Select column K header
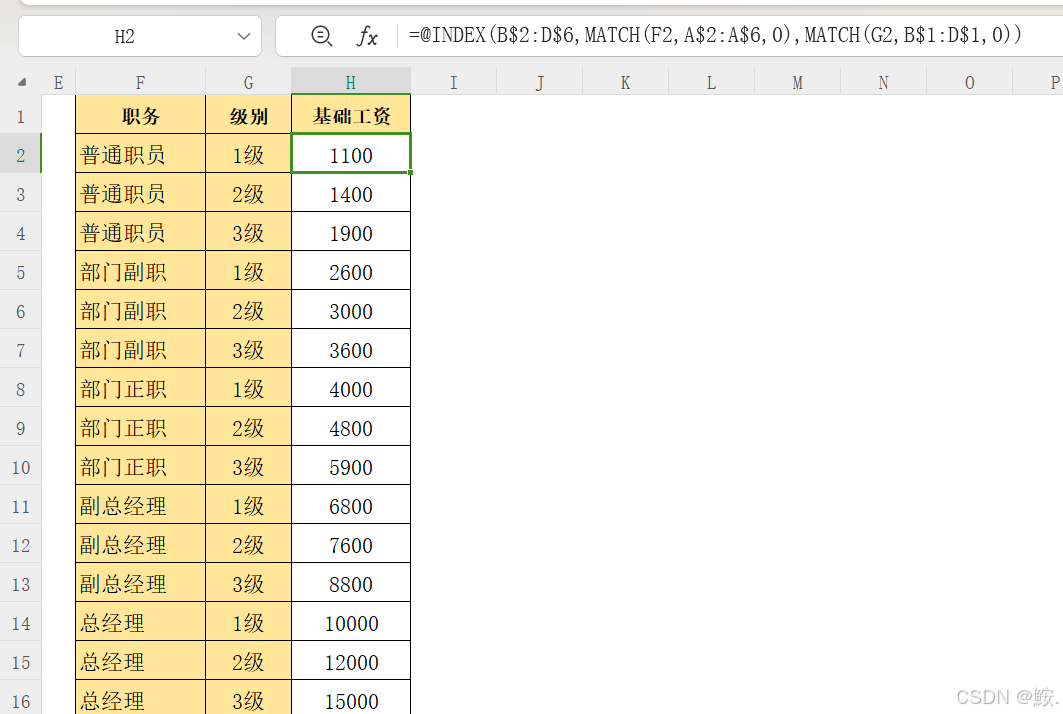Viewport: 1063px width, 714px height. click(626, 82)
